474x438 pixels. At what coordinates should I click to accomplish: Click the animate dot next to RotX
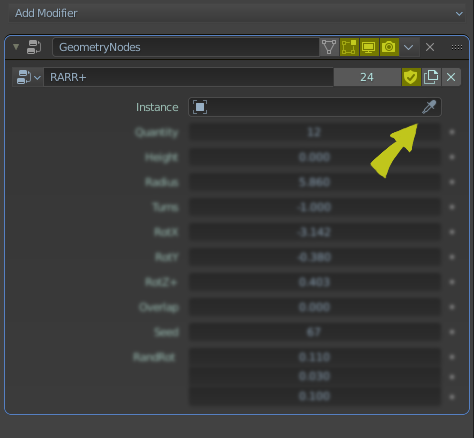pyautogui.click(x=452, y=232)
